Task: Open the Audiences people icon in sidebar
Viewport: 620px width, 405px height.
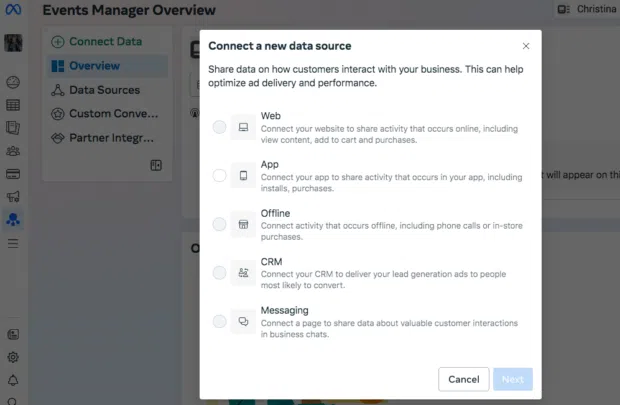Action: [13, 151]
